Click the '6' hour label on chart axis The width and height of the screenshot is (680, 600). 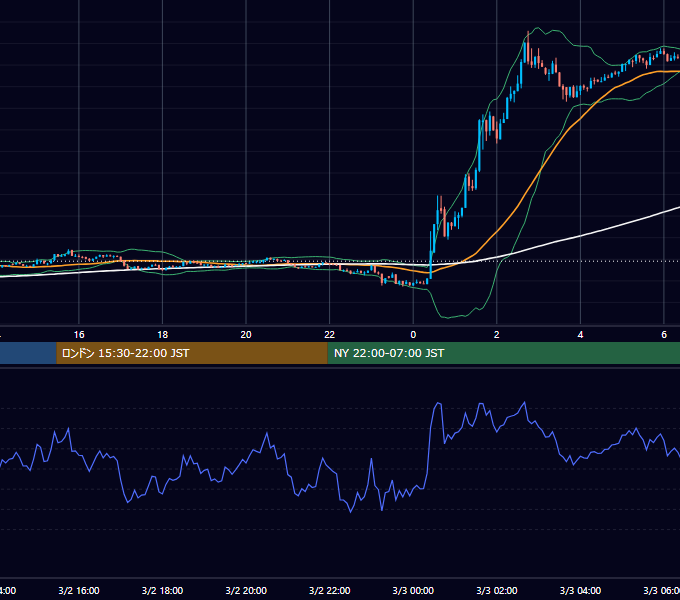coord(664,335)
